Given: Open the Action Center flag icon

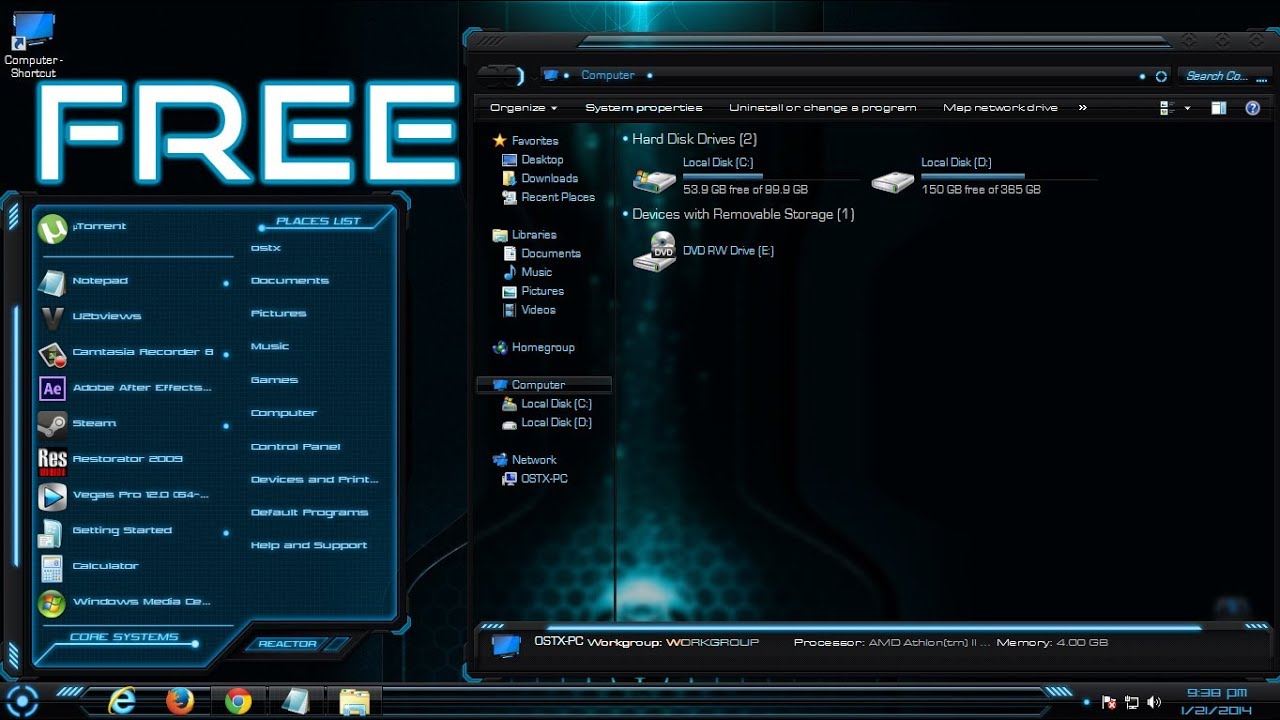Looking at the screenshot, I should [1109, 702].
